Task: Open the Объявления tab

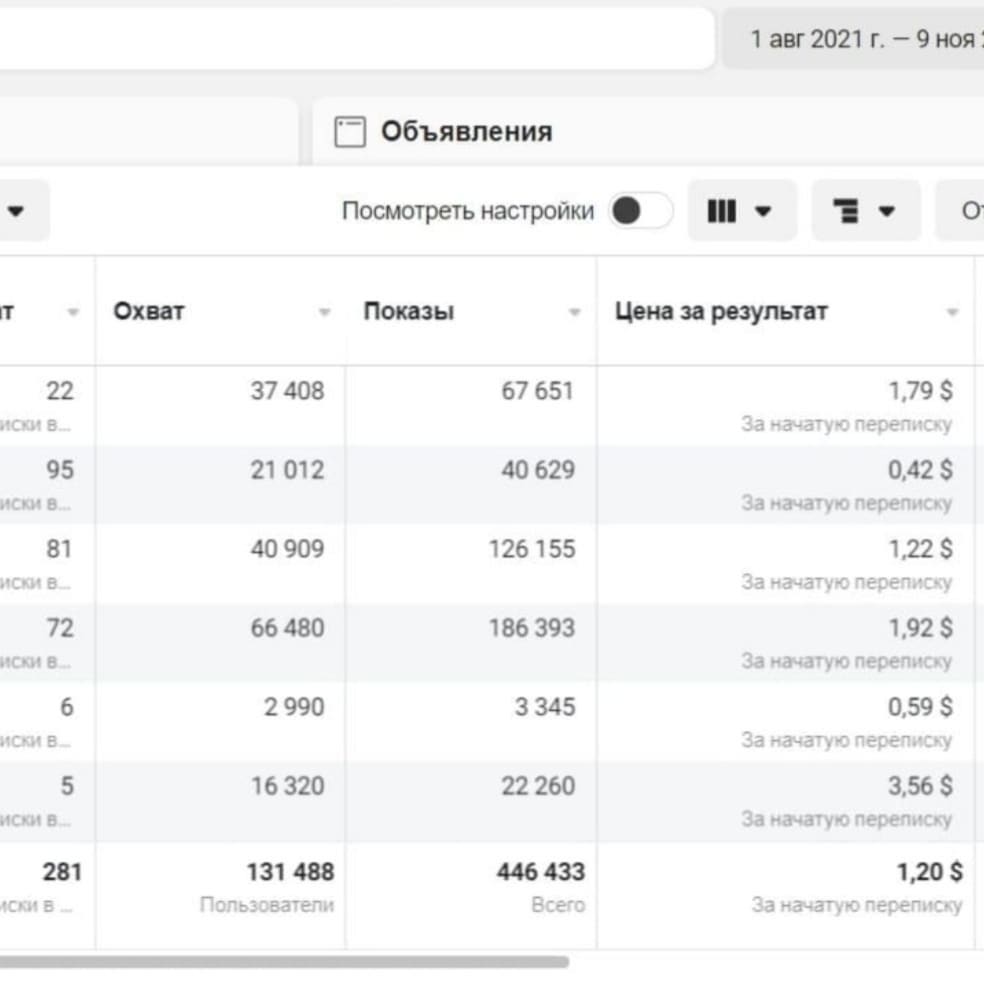Action: [x=466, y=132]
